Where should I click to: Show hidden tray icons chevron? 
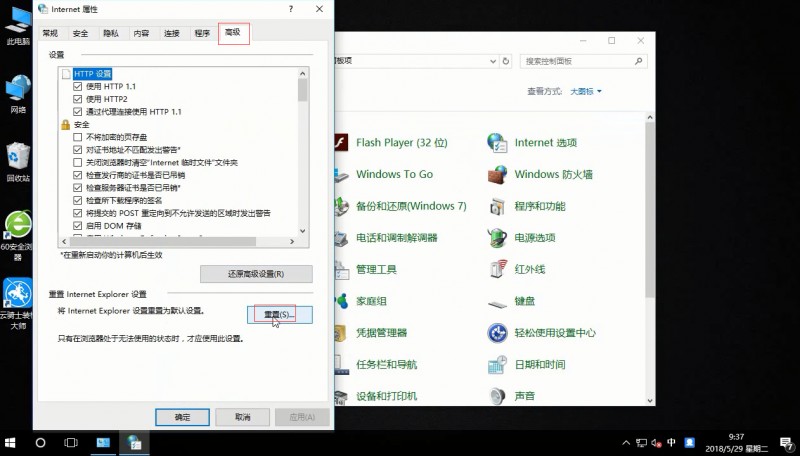pyautogui.click(x=626, y=443)
